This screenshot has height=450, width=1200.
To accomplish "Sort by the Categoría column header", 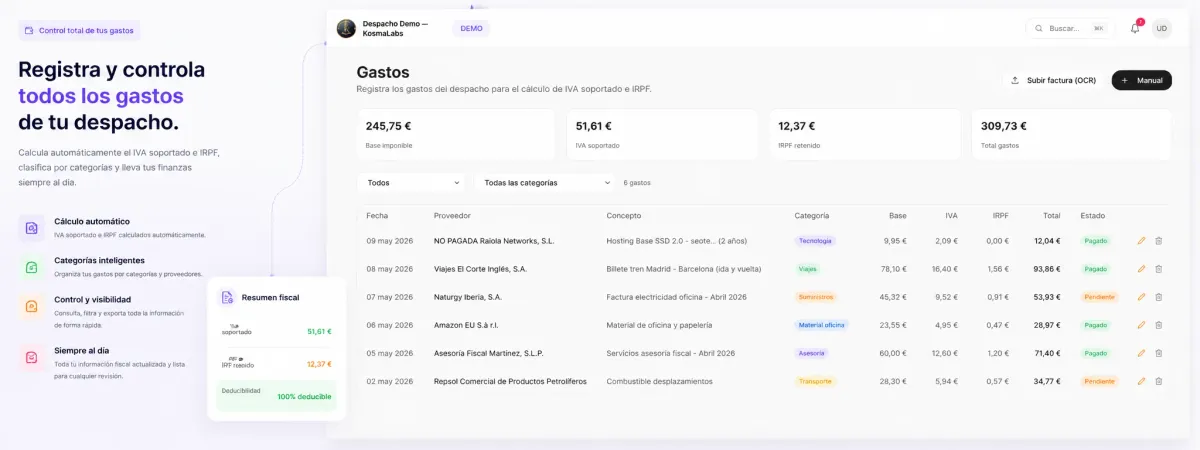I will (x=811, y=215).
